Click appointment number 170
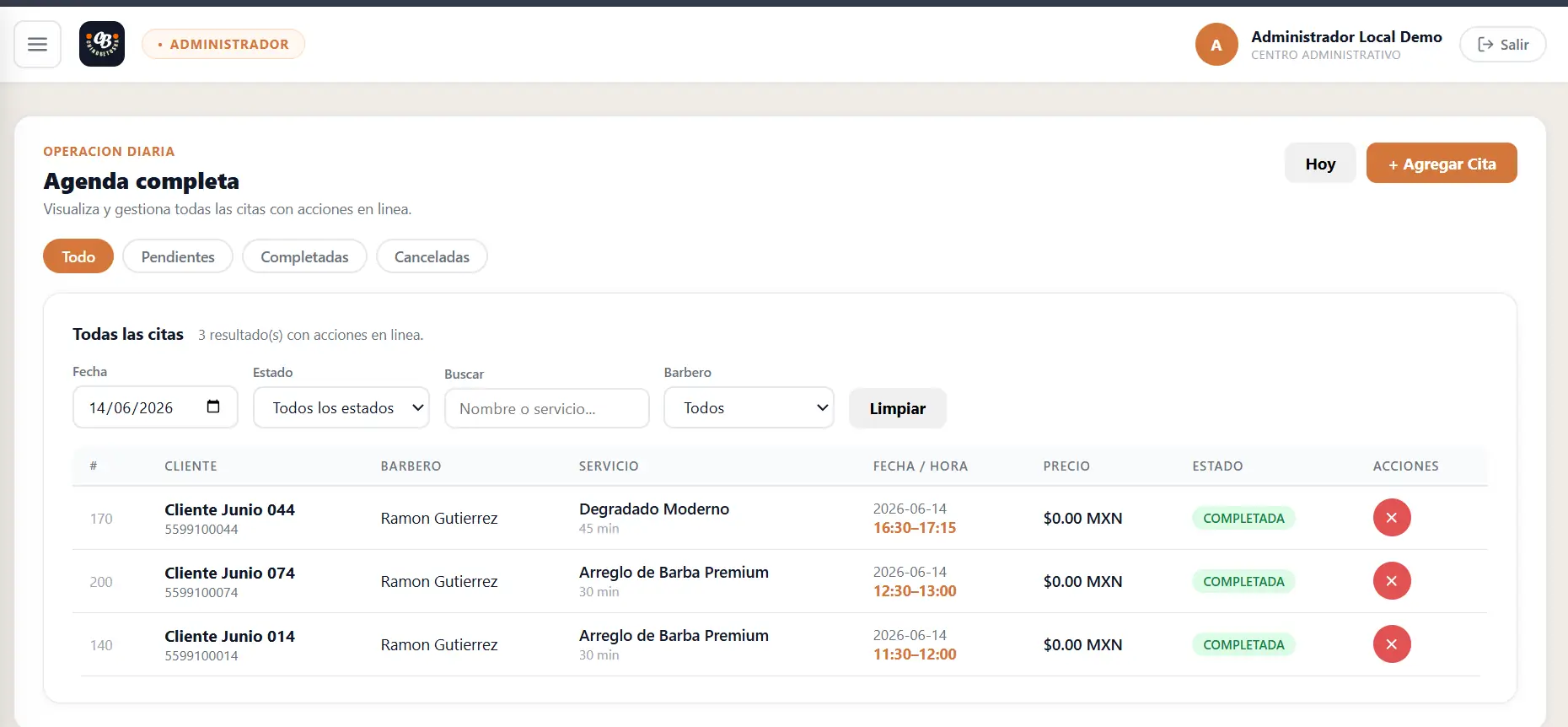This screenshot has width=1568, height=727. [101, 519]
